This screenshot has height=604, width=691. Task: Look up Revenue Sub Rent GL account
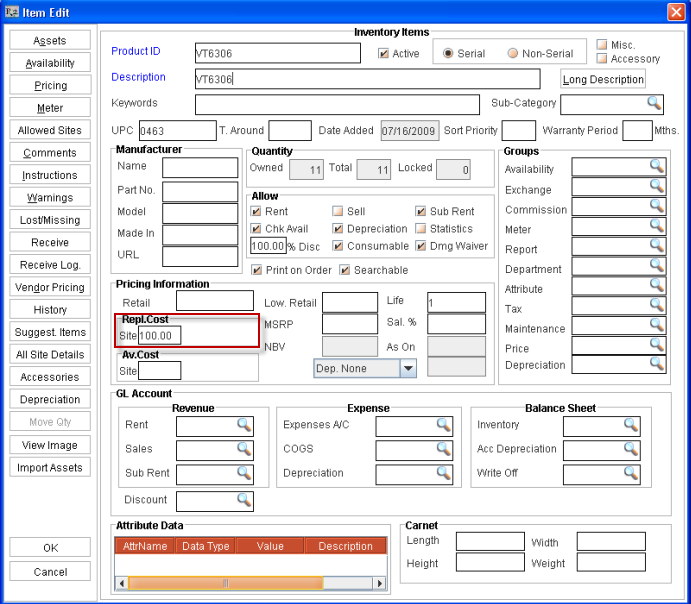[244, 474]
